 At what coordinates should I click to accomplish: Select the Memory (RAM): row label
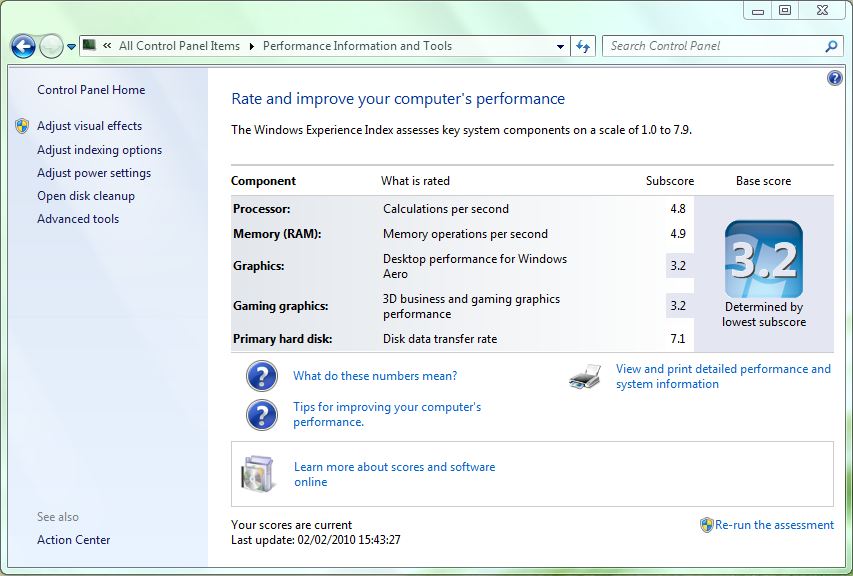(277, 234)
